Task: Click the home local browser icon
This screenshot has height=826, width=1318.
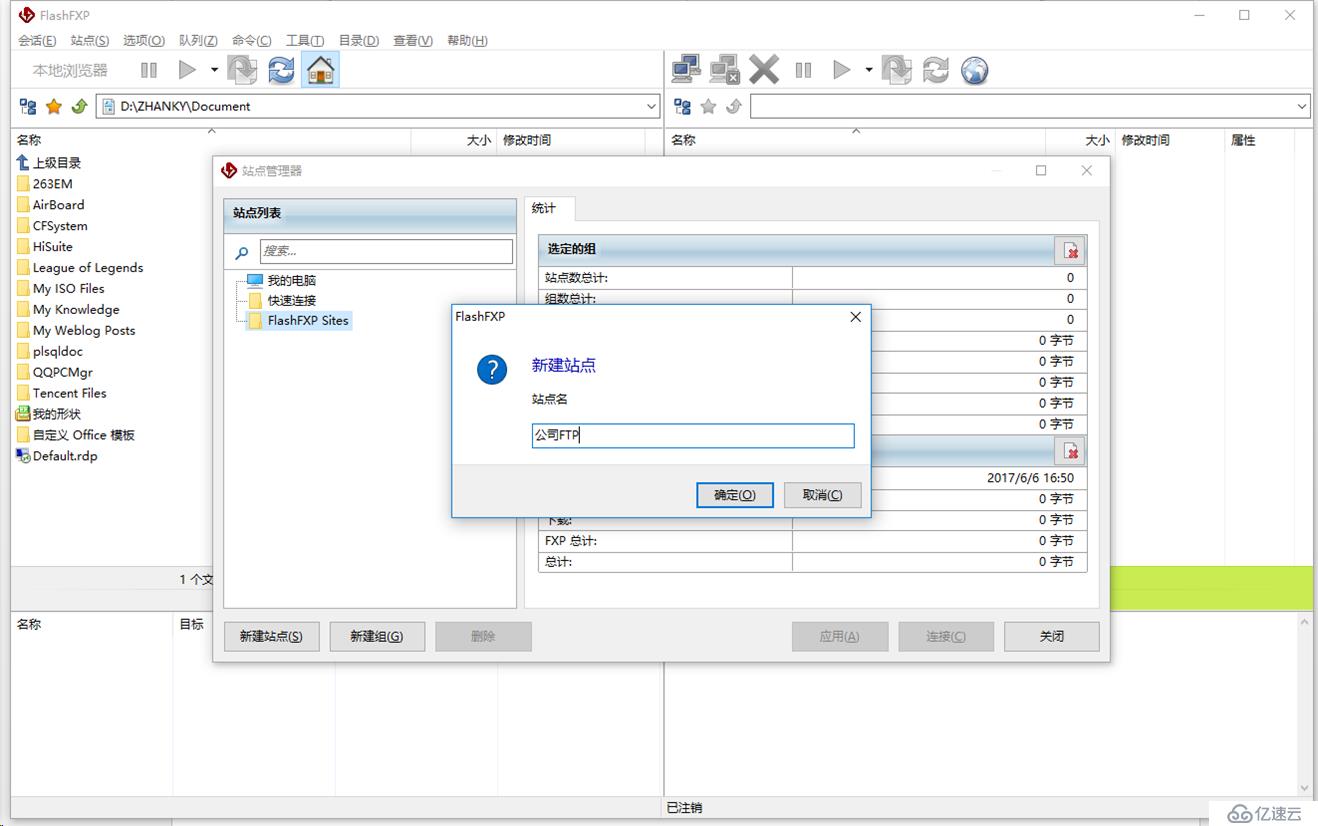Action: tap(320, 70)
